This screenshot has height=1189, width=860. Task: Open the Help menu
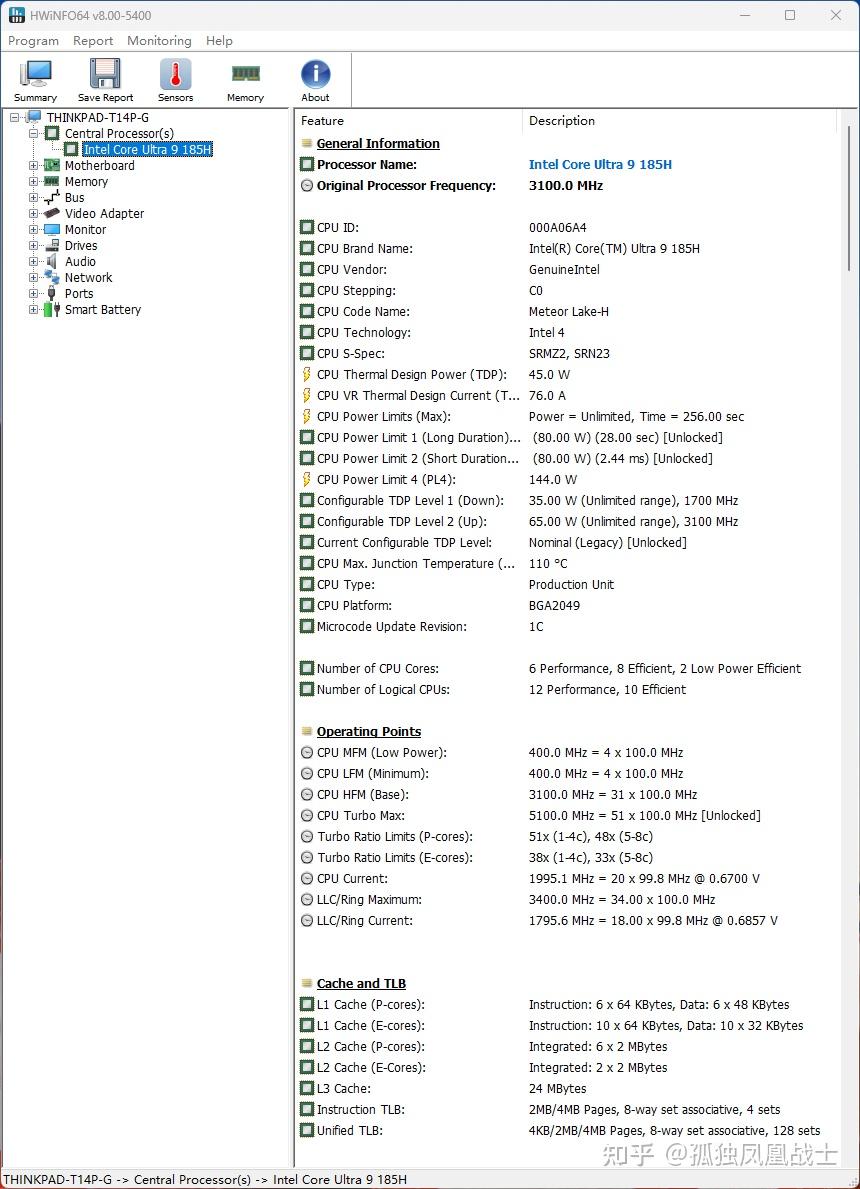click(x=219, y=41)
